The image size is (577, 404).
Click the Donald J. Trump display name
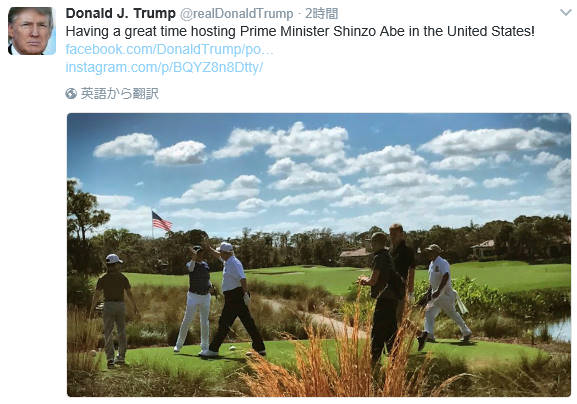coord(120,14)
